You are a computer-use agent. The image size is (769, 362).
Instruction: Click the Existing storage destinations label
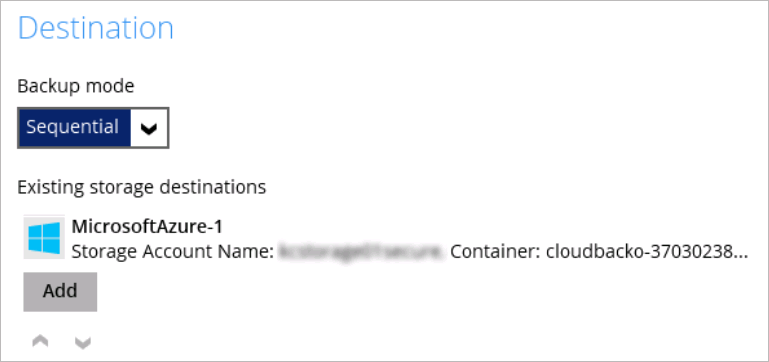[142, 187]
